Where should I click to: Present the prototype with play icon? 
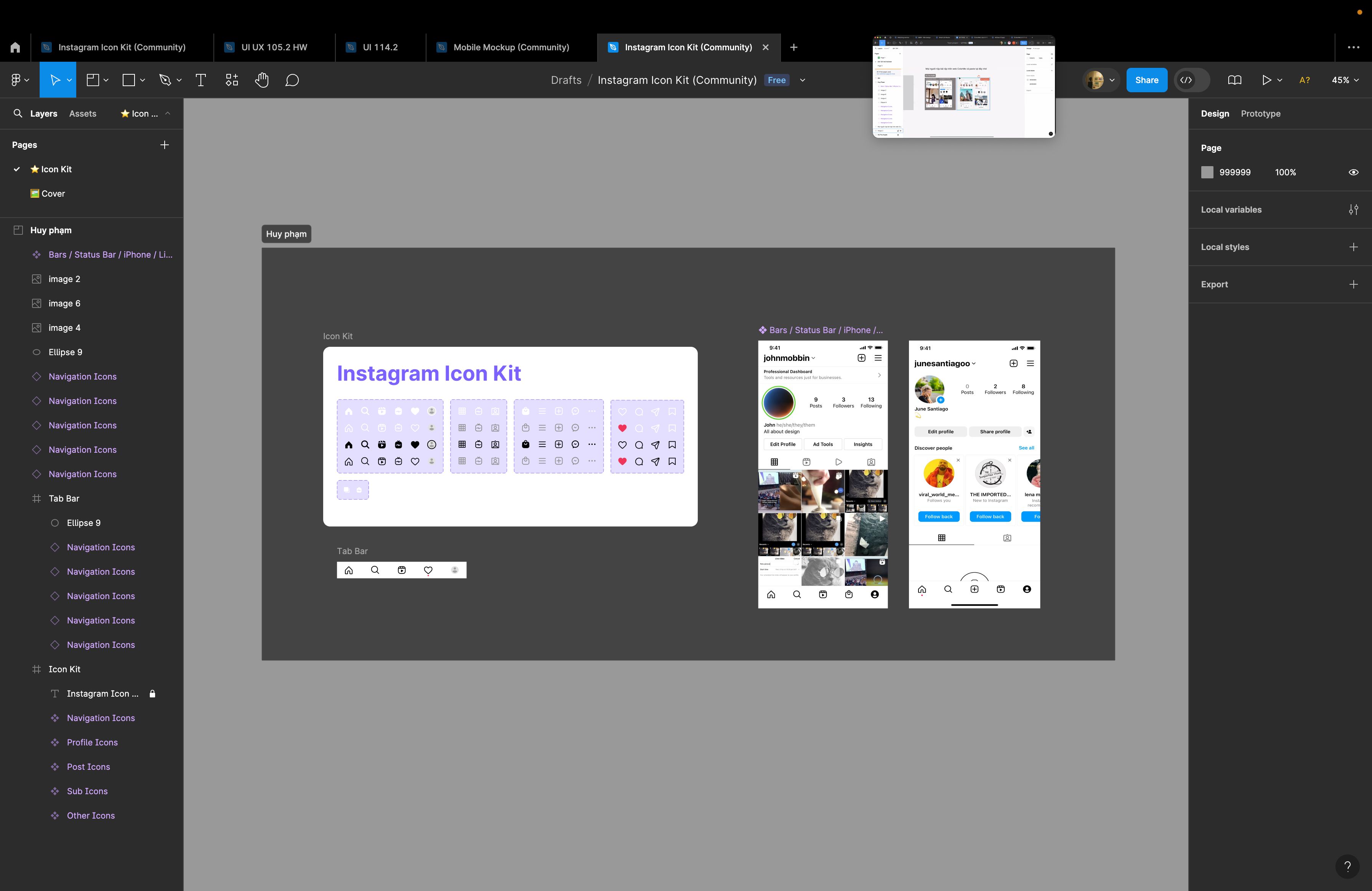pos(1266,80)
